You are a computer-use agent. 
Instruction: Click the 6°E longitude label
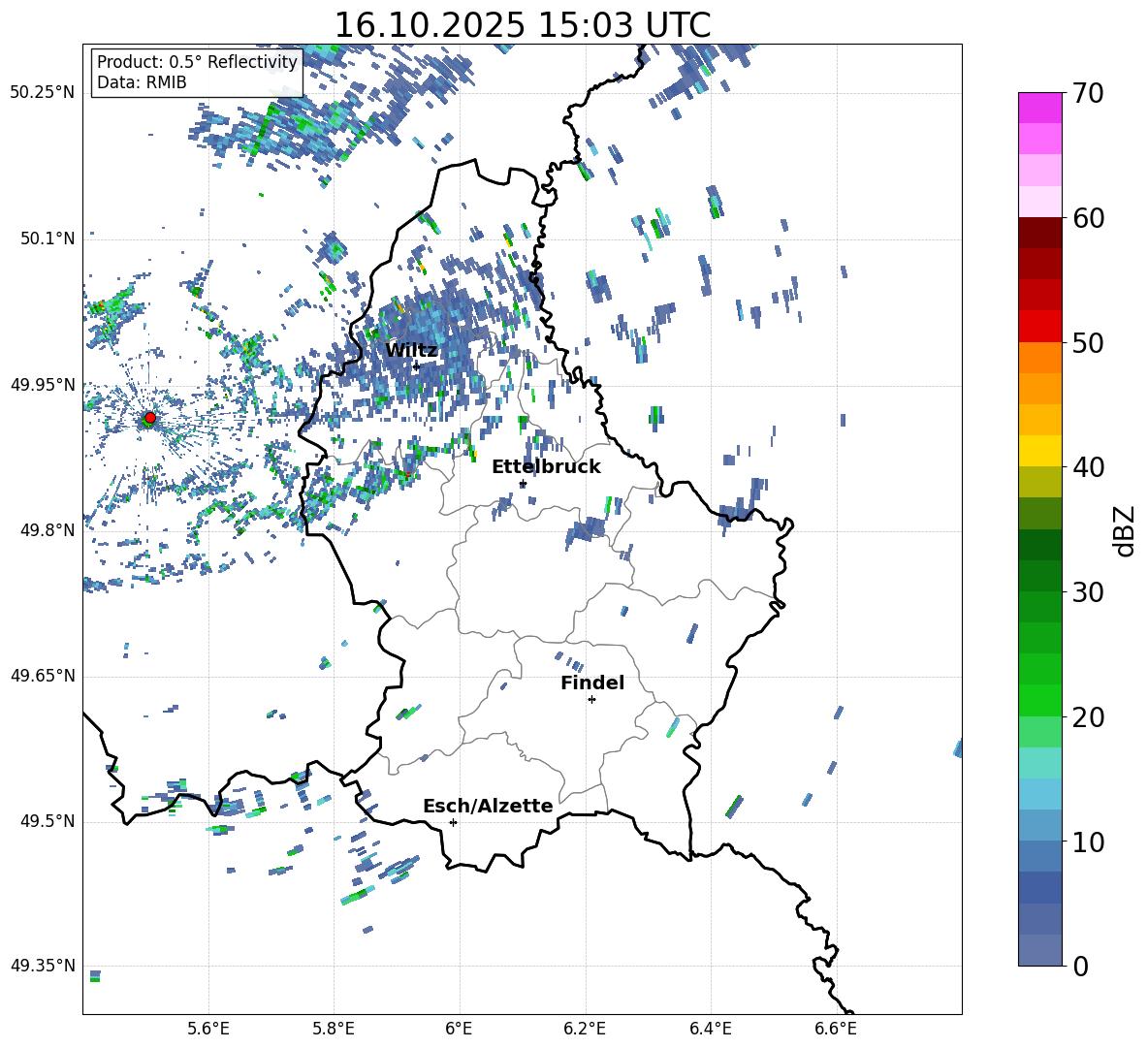(x=459, y=1029)
